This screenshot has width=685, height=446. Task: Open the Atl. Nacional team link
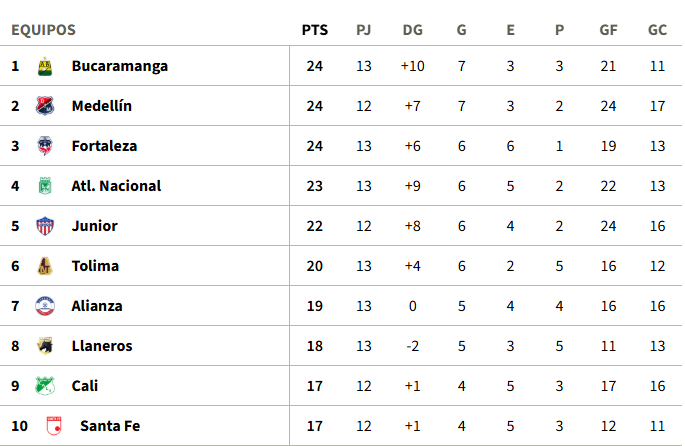[116, 186]
